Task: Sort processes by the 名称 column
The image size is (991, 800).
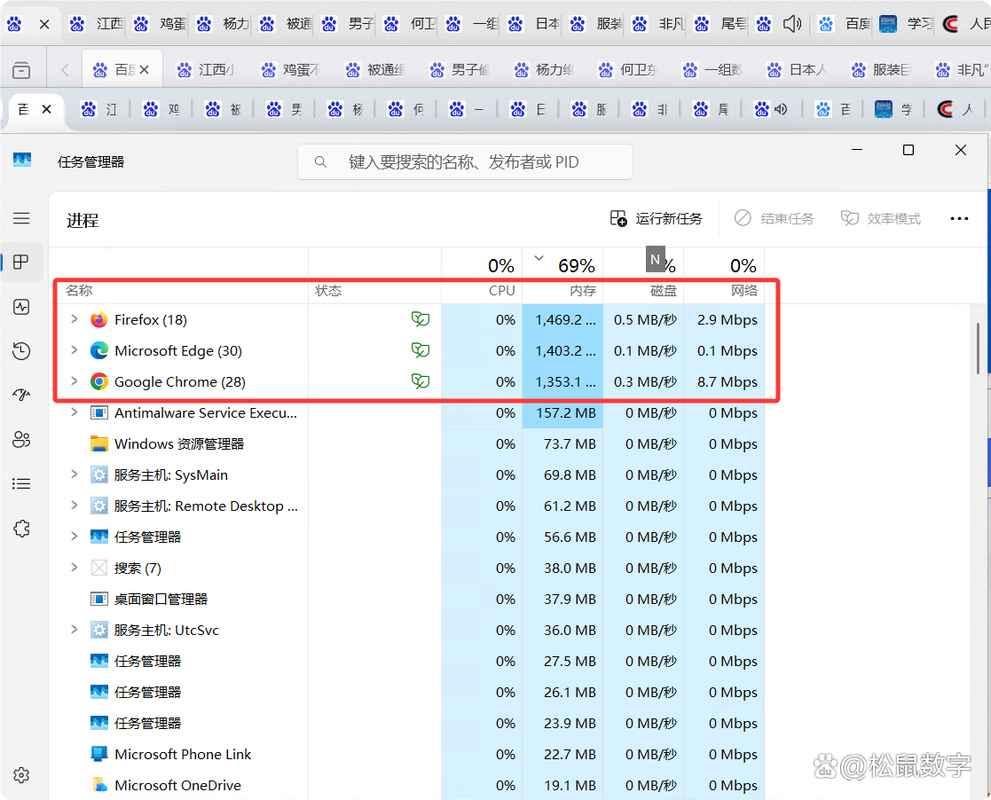Action: (x=79, y=291)
